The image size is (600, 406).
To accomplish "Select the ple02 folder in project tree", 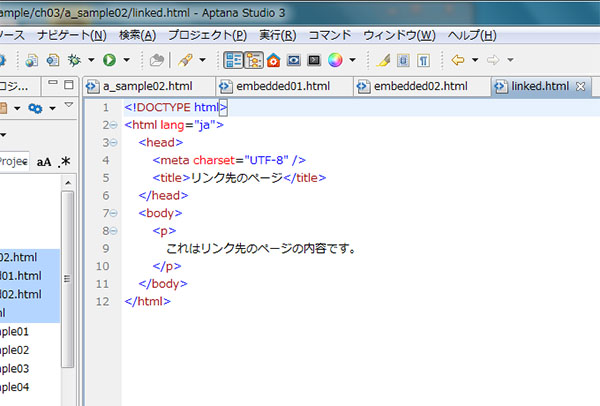I will [15, 350].
